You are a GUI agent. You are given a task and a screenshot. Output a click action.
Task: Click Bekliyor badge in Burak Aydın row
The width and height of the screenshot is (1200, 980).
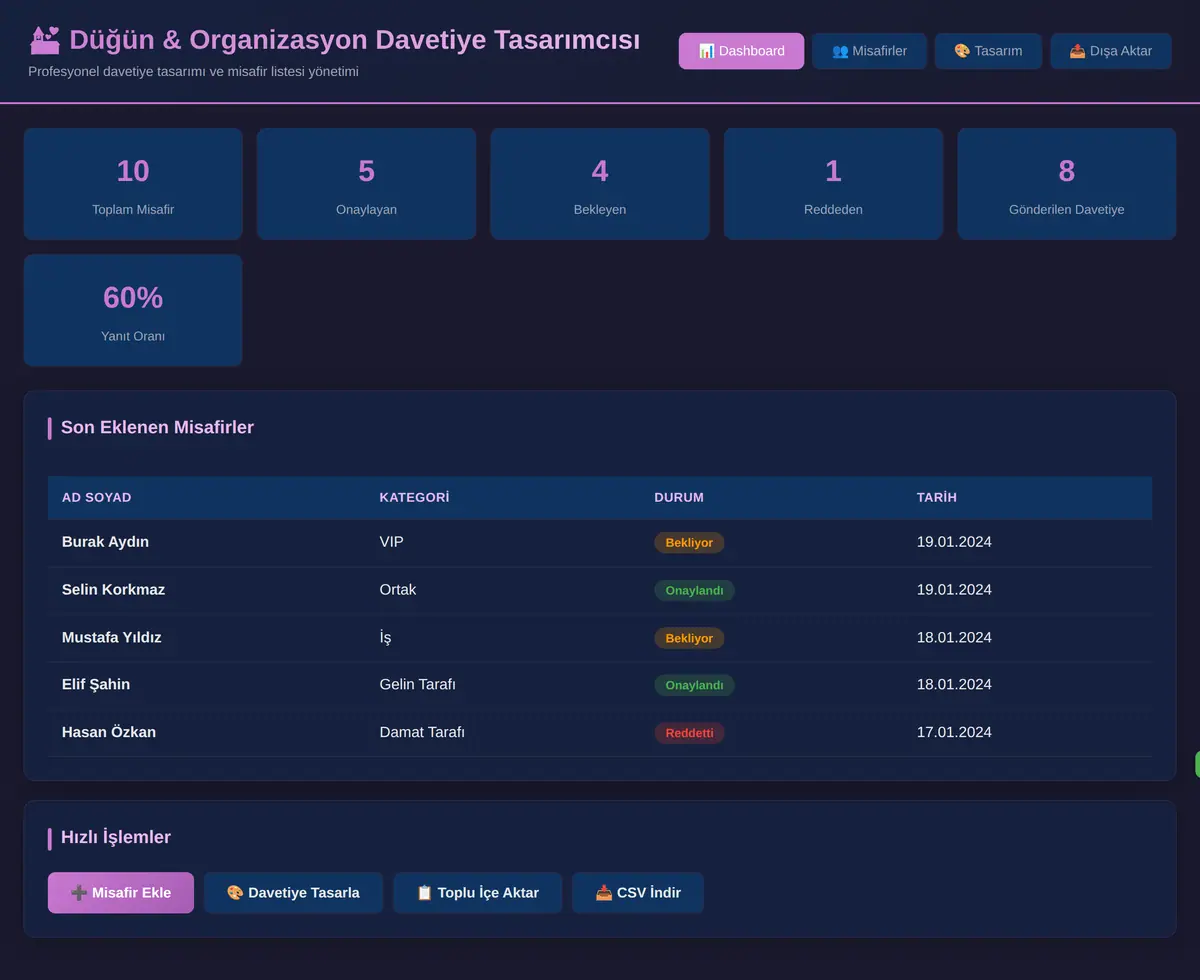689,542
